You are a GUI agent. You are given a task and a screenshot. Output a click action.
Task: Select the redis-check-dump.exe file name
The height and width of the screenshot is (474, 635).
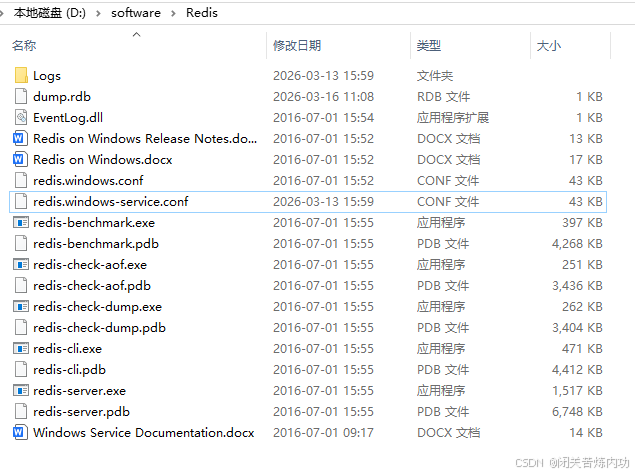pos(98,307)
